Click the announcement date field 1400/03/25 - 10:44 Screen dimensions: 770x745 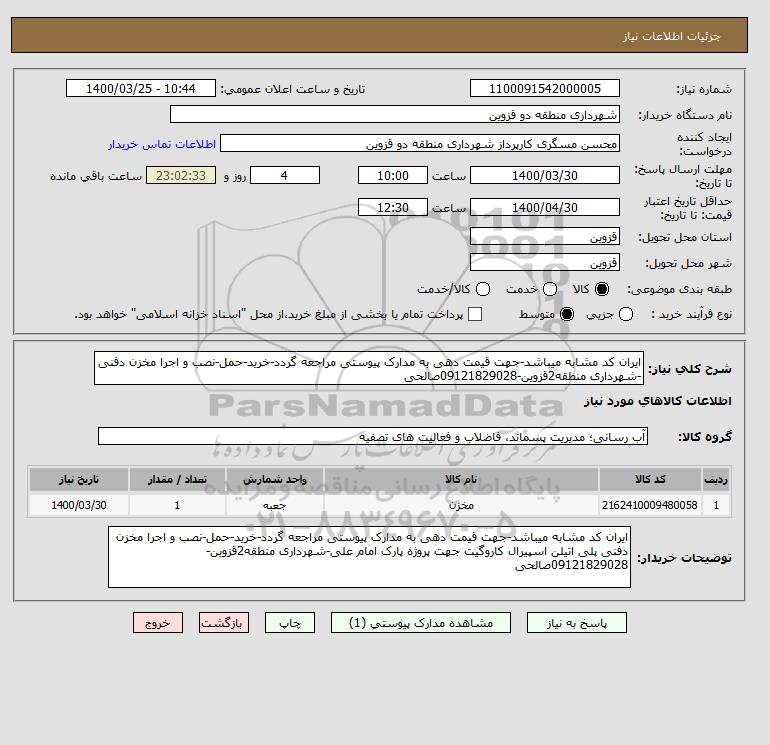click(x=141, y=88)
